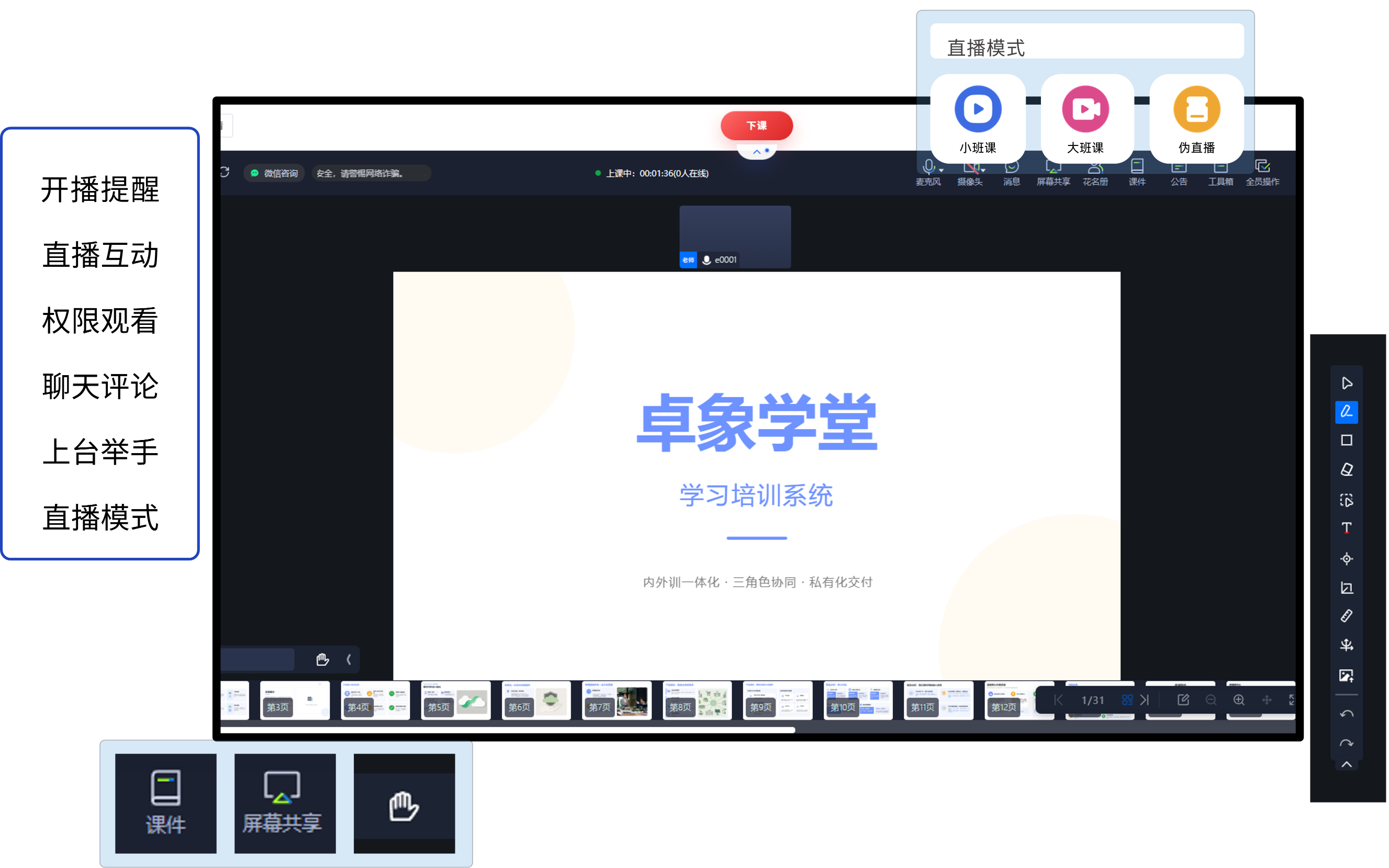
Task: Click the refresh icon beside 微信咨询
Action: pos(225,172)
